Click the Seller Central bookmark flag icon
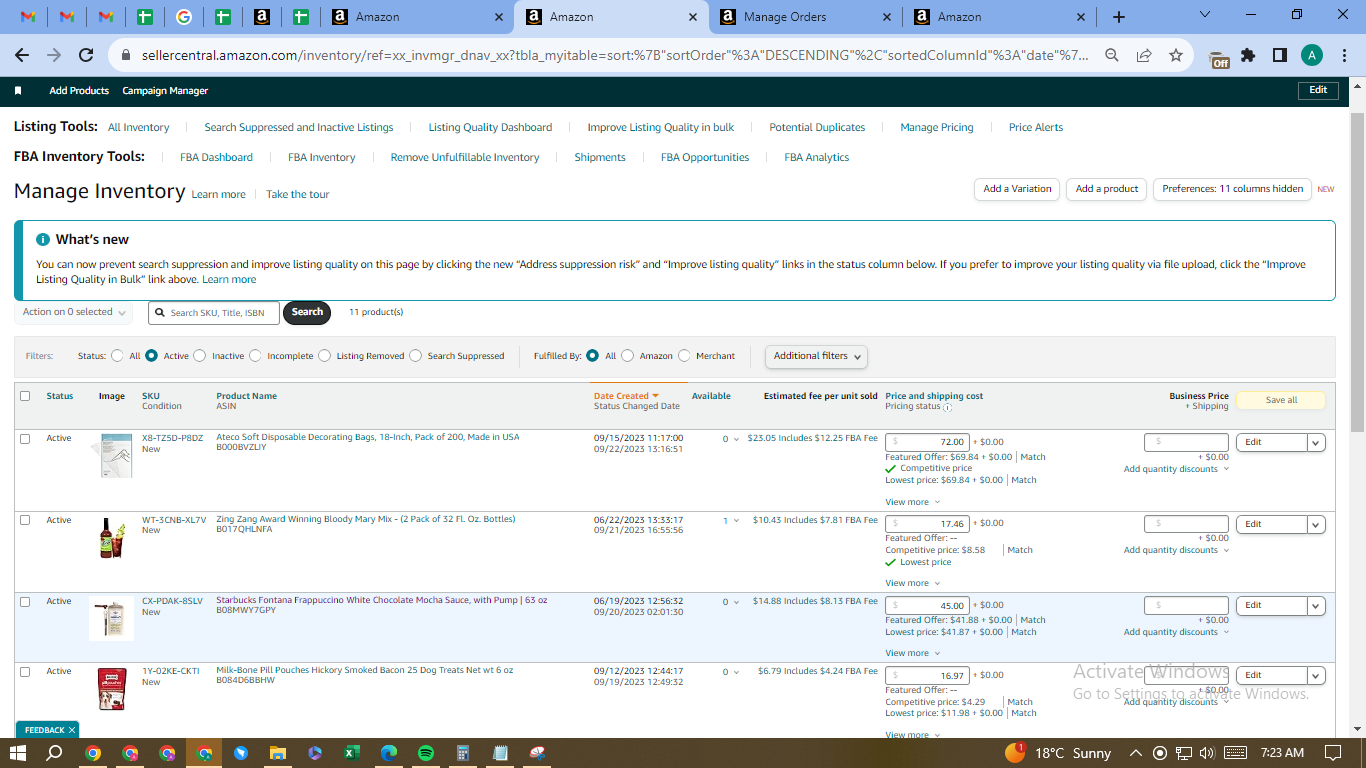Image resolution: width=1366 pixels, height=768 pixels. 18,91
